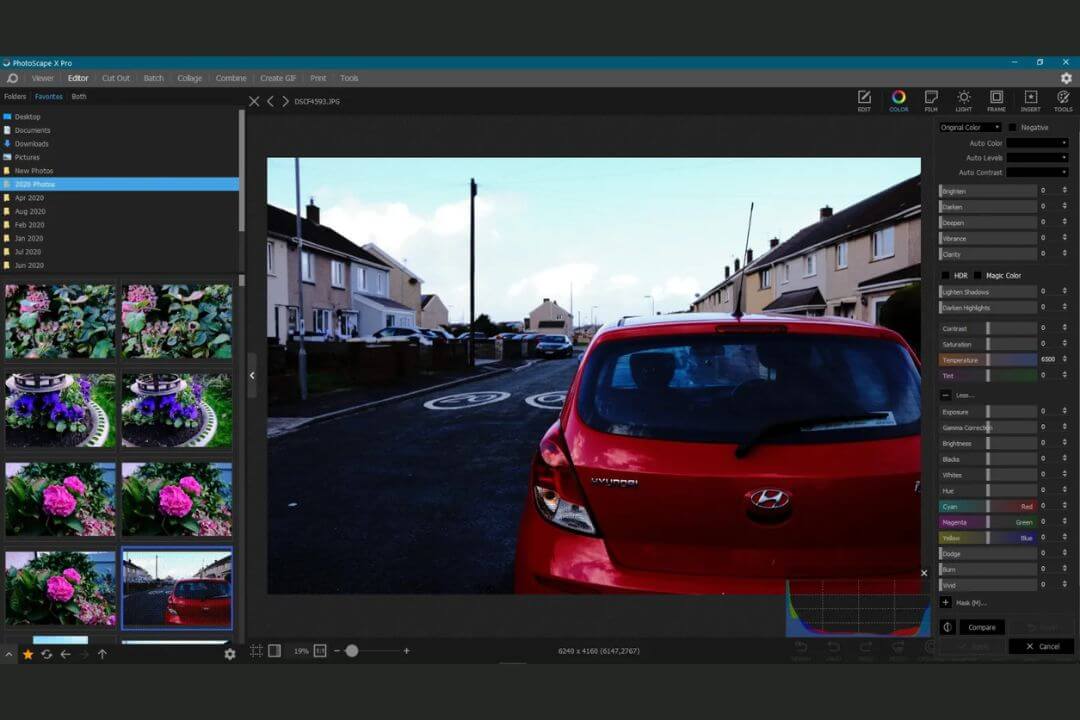Open the Original Color dropdown
The image size is (1080, 720).
pos(970,127)
